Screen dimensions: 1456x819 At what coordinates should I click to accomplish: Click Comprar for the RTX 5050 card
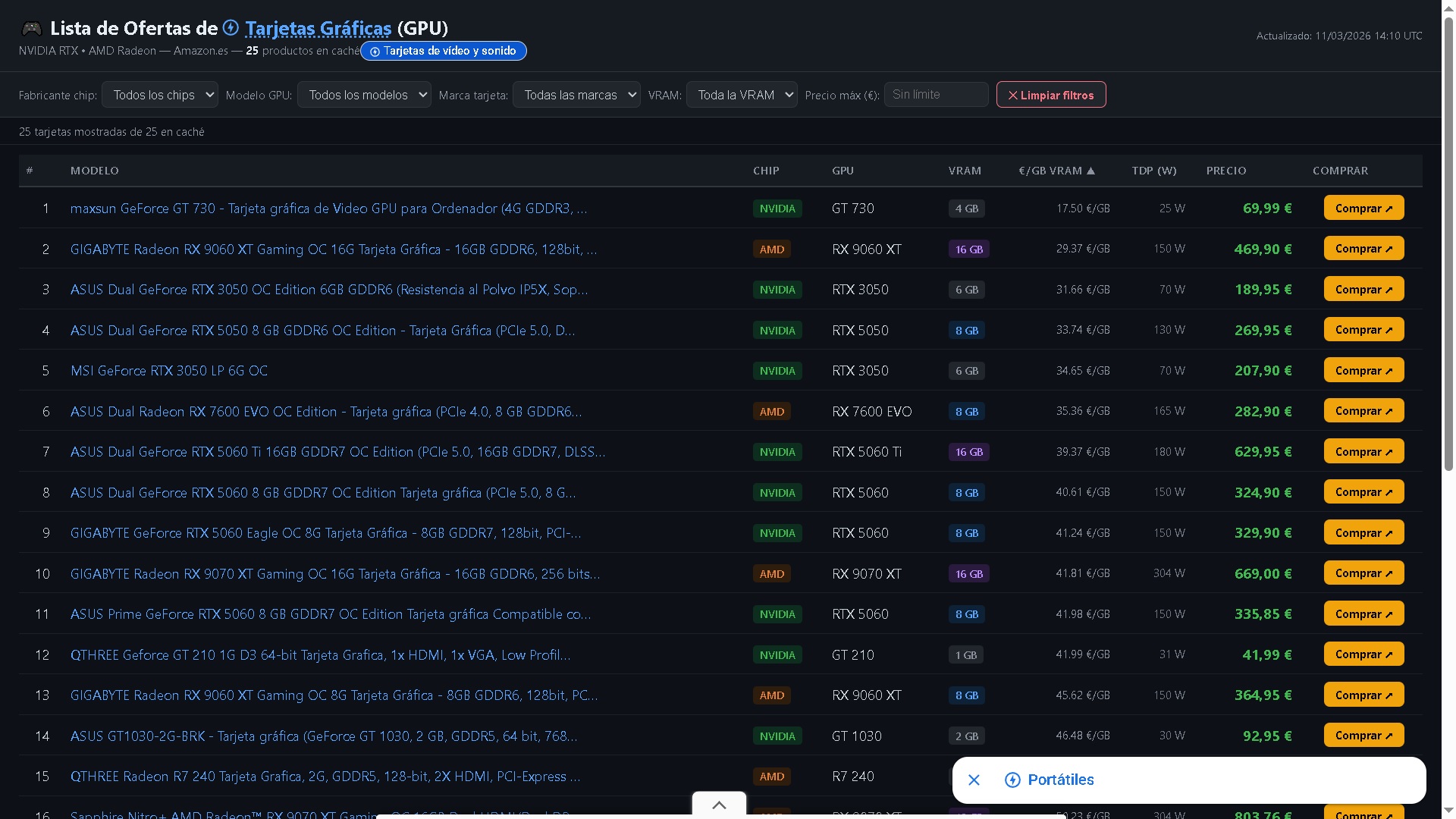1363,330
